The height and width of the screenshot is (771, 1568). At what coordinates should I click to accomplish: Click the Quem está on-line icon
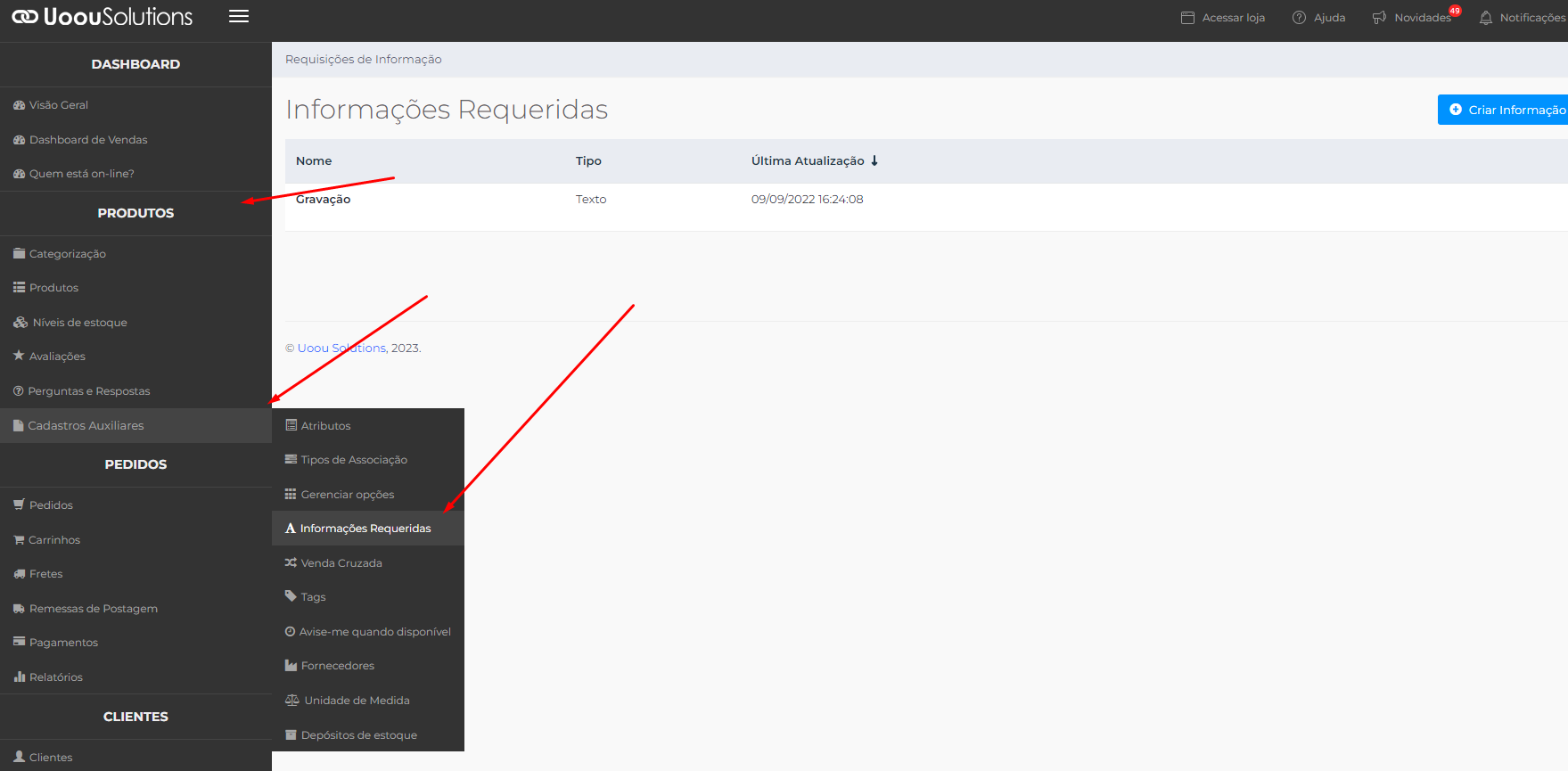[19, 174]
